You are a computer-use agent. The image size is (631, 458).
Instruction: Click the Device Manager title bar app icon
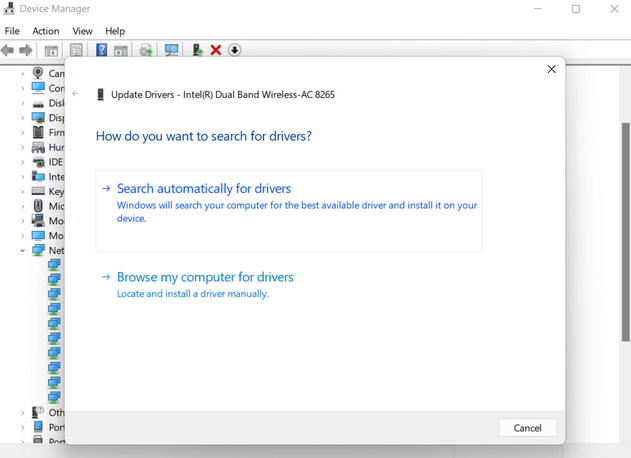click(x=9, y=8)
